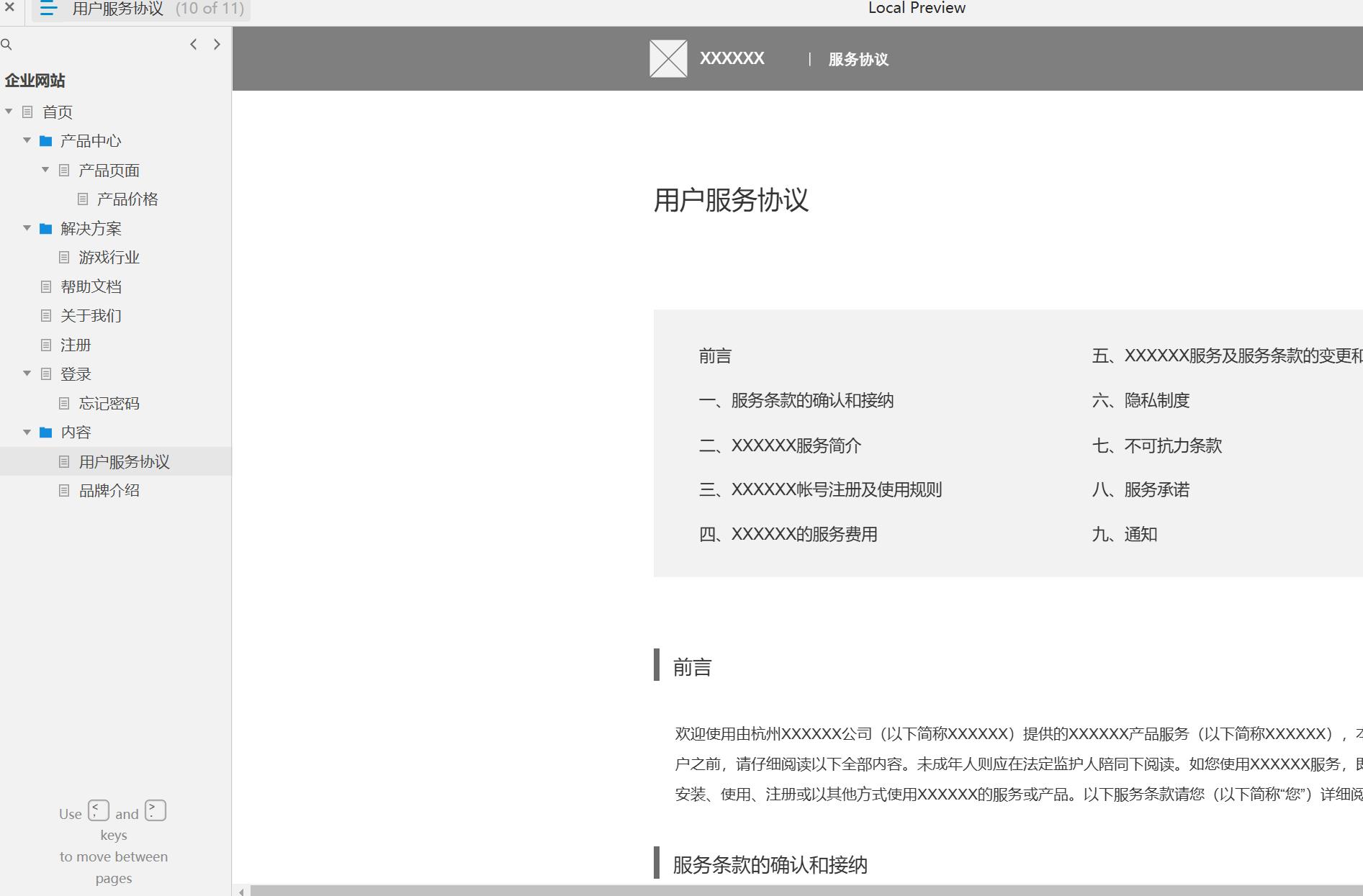
Task: Click page icon next to 游戏行业
Action: click(64, 258)
